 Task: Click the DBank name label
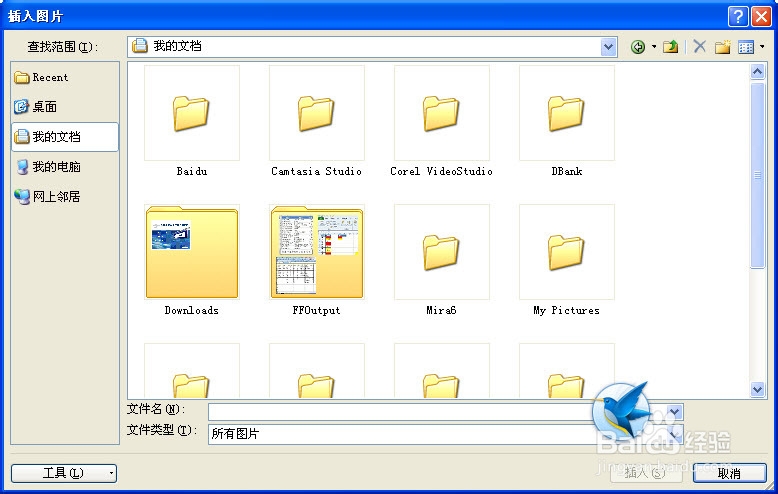tap(567, 171)
